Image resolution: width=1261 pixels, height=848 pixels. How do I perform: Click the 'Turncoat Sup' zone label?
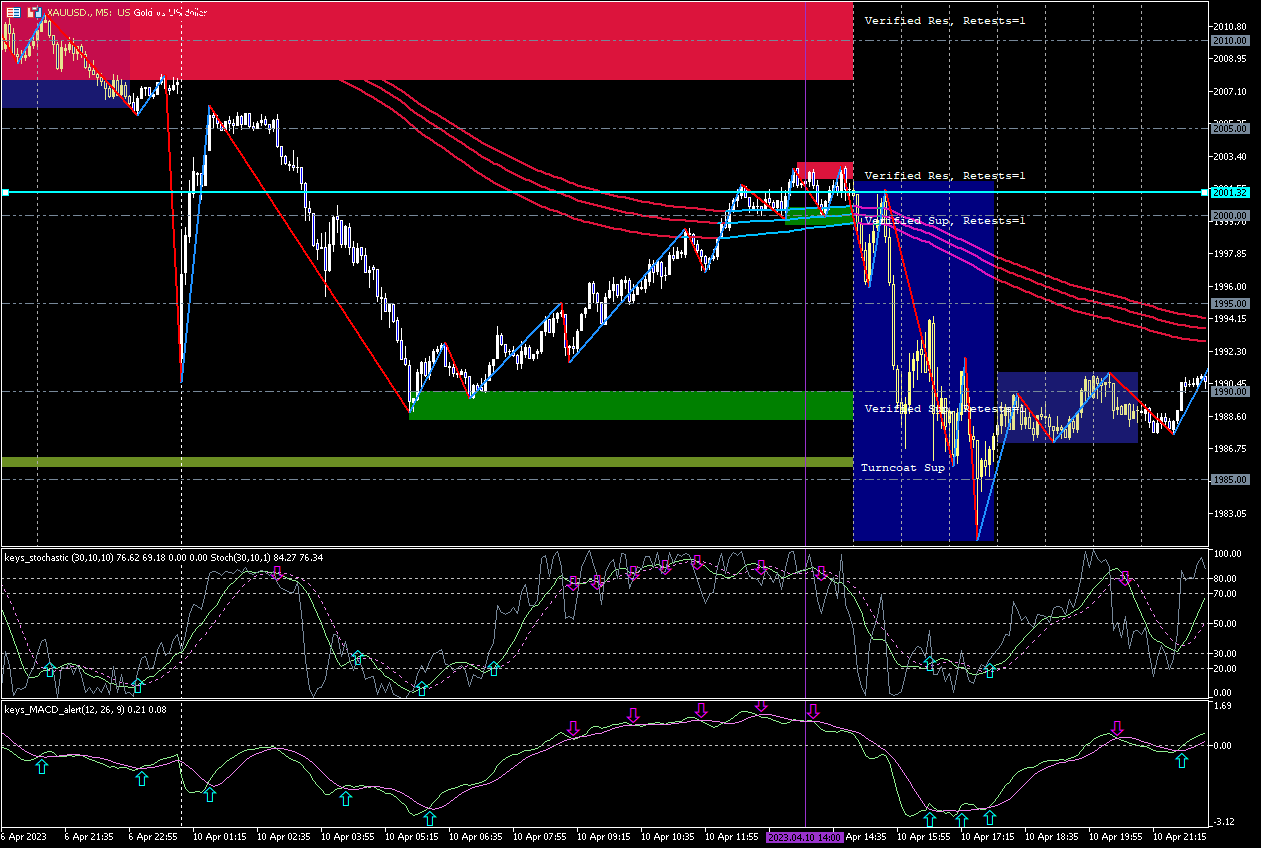coord(903,468)
